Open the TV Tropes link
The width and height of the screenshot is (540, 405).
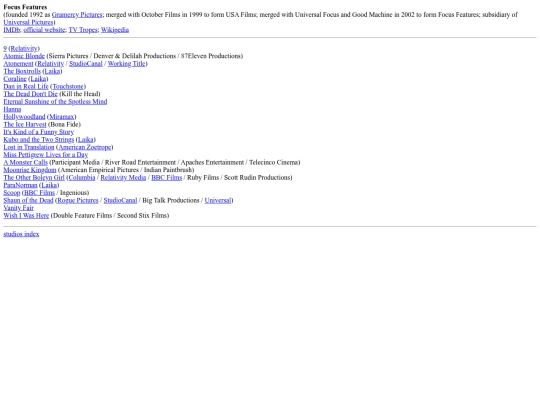pos(83,30)
